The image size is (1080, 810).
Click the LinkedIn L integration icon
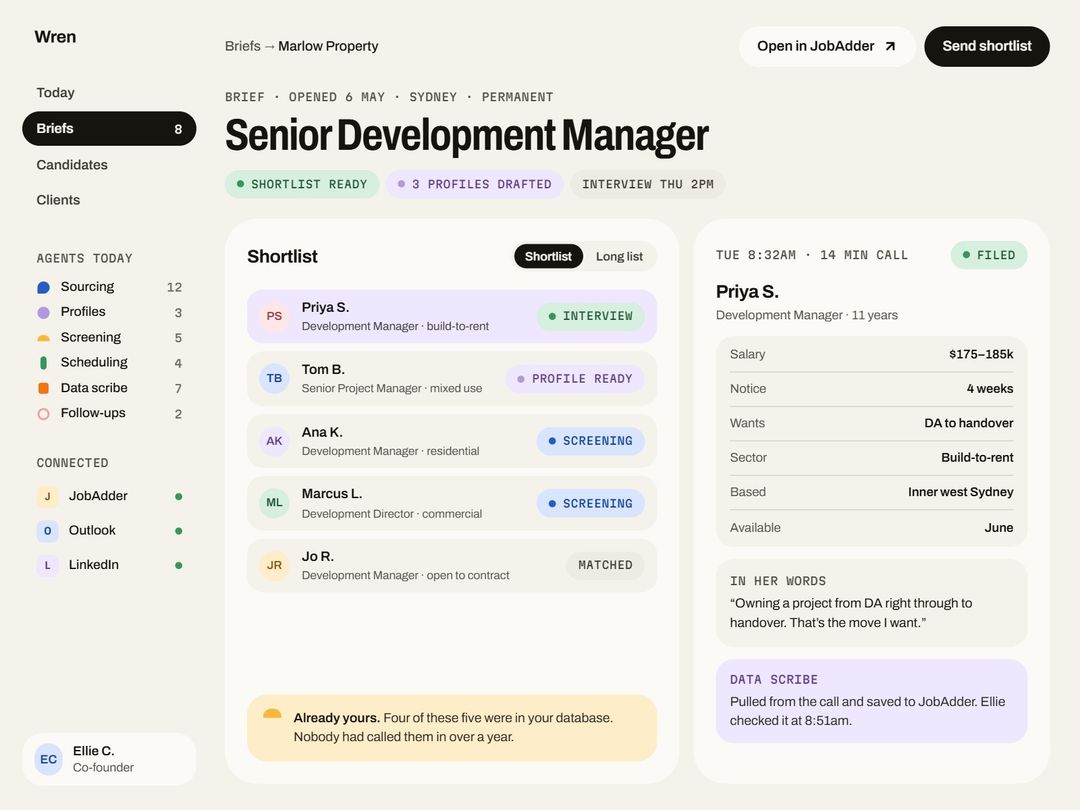click(48, 565)
